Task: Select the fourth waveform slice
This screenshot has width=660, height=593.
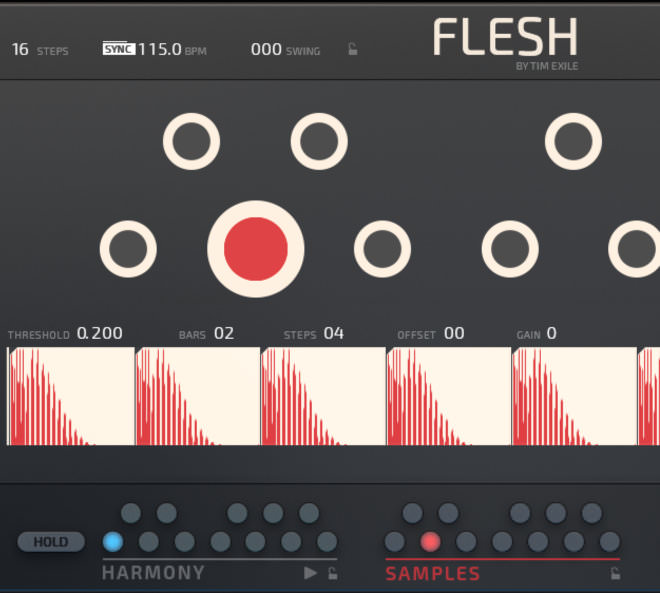Action: [x=449, y=396]
